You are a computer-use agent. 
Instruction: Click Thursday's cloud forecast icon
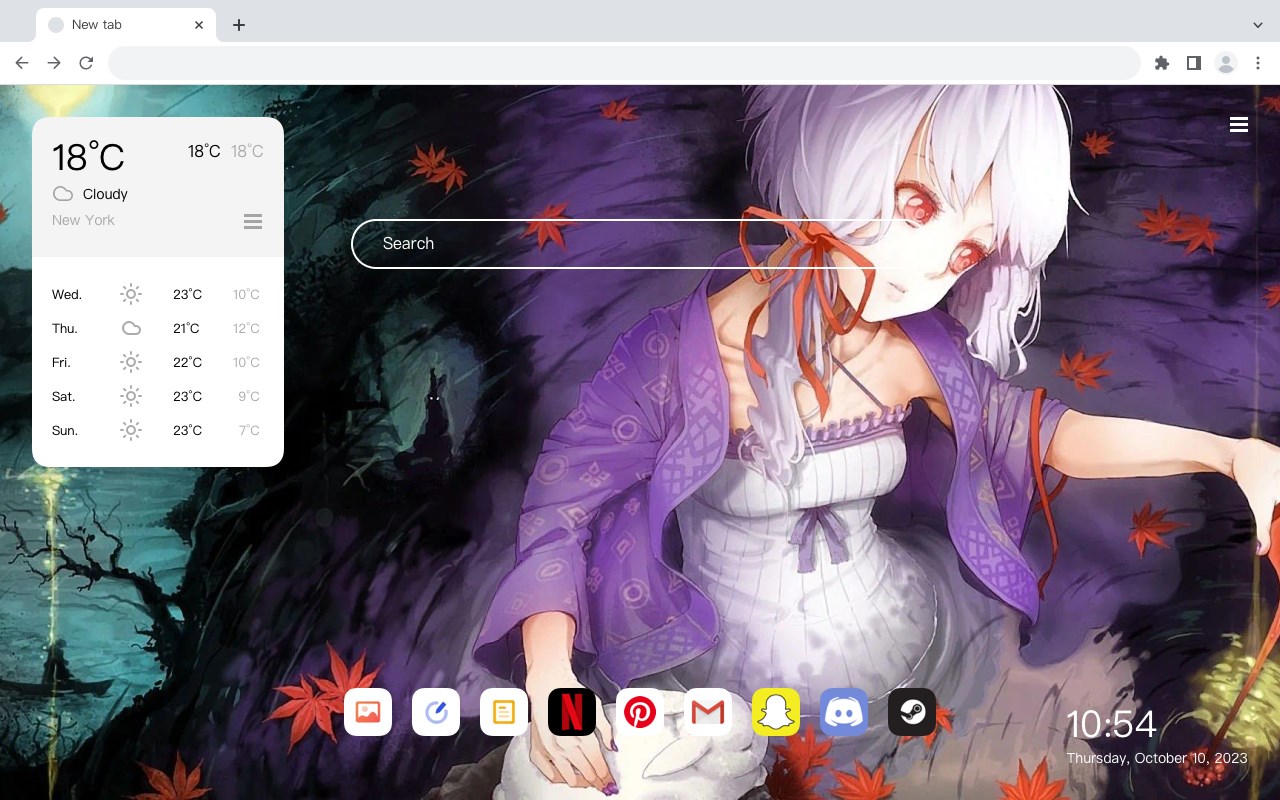131,328
